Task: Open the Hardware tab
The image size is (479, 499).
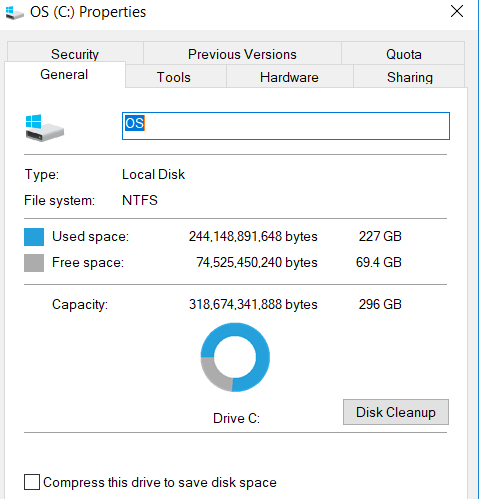Action: point(290,77)
